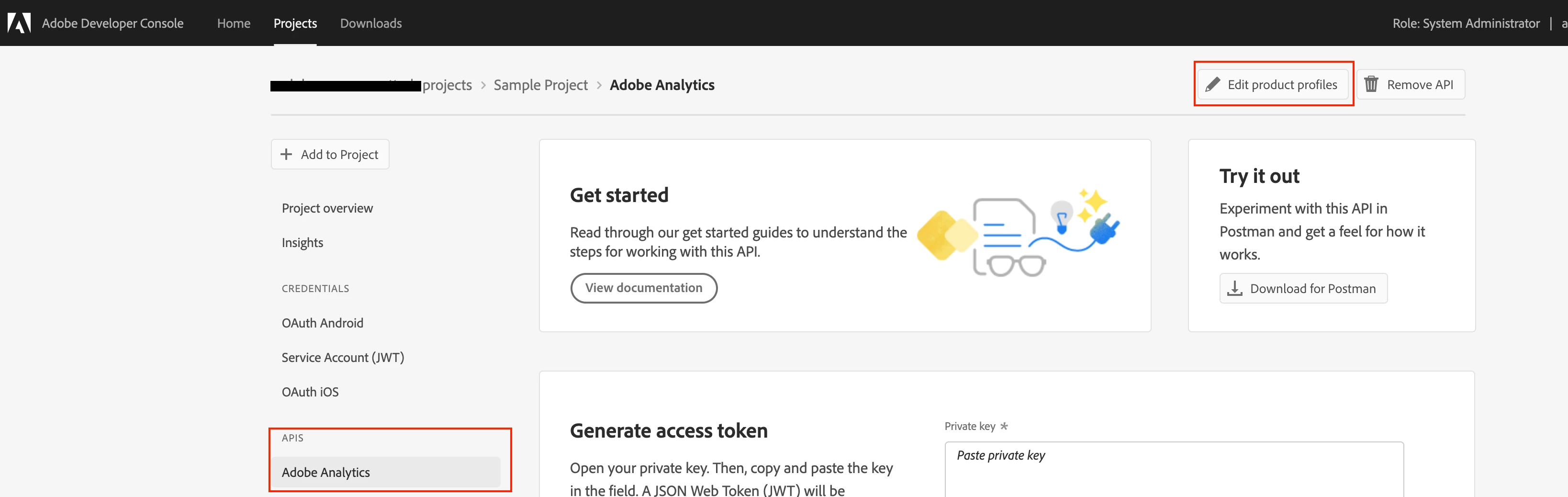Click the View documentation button
The image size is (1568, 497).
click(643, 287)
